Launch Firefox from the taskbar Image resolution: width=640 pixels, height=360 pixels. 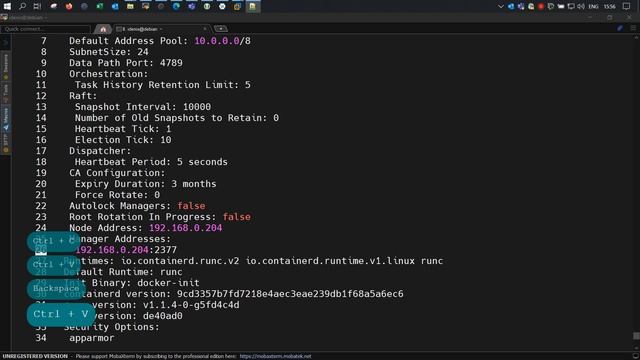69,6
